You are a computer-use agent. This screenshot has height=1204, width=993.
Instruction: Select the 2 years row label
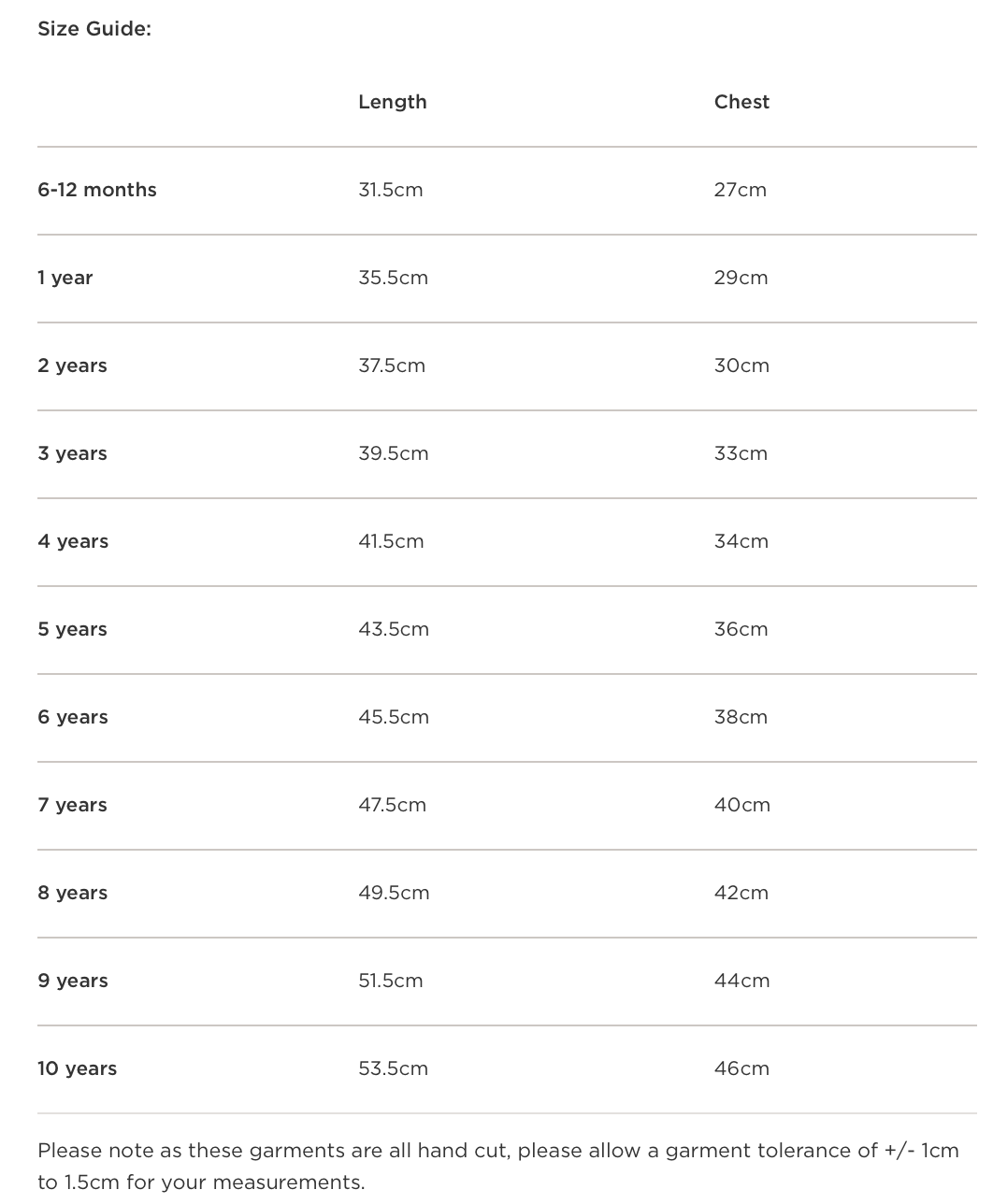click(72, 365)
